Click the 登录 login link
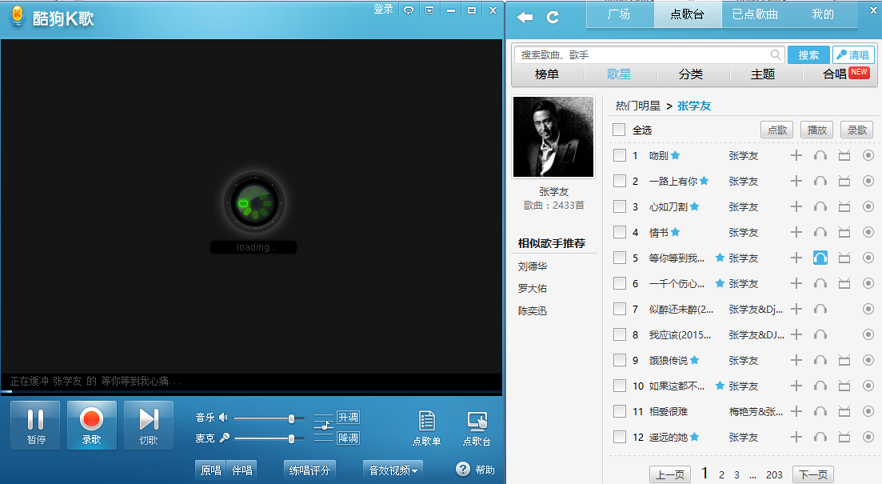 383,10
